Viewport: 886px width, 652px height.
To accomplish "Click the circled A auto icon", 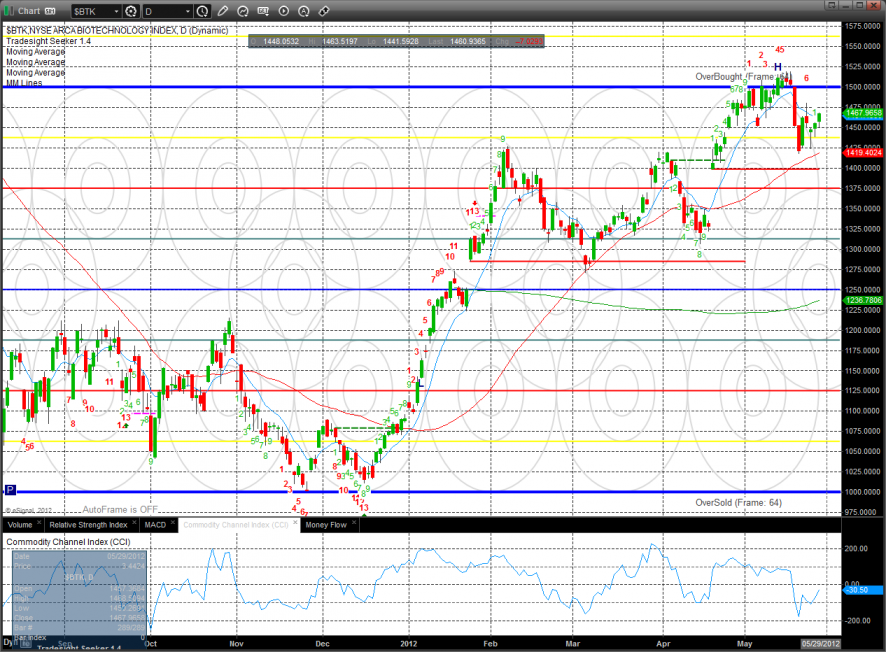I will pos(304,11).
